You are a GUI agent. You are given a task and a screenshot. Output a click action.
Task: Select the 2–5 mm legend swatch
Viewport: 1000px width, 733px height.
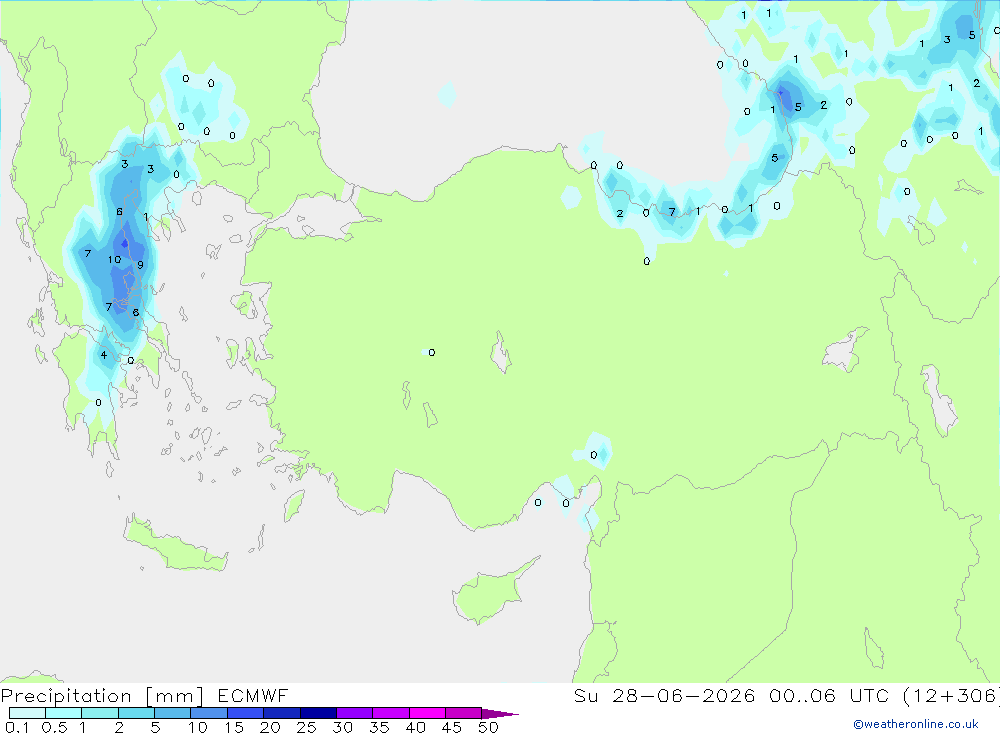[136, 713]
